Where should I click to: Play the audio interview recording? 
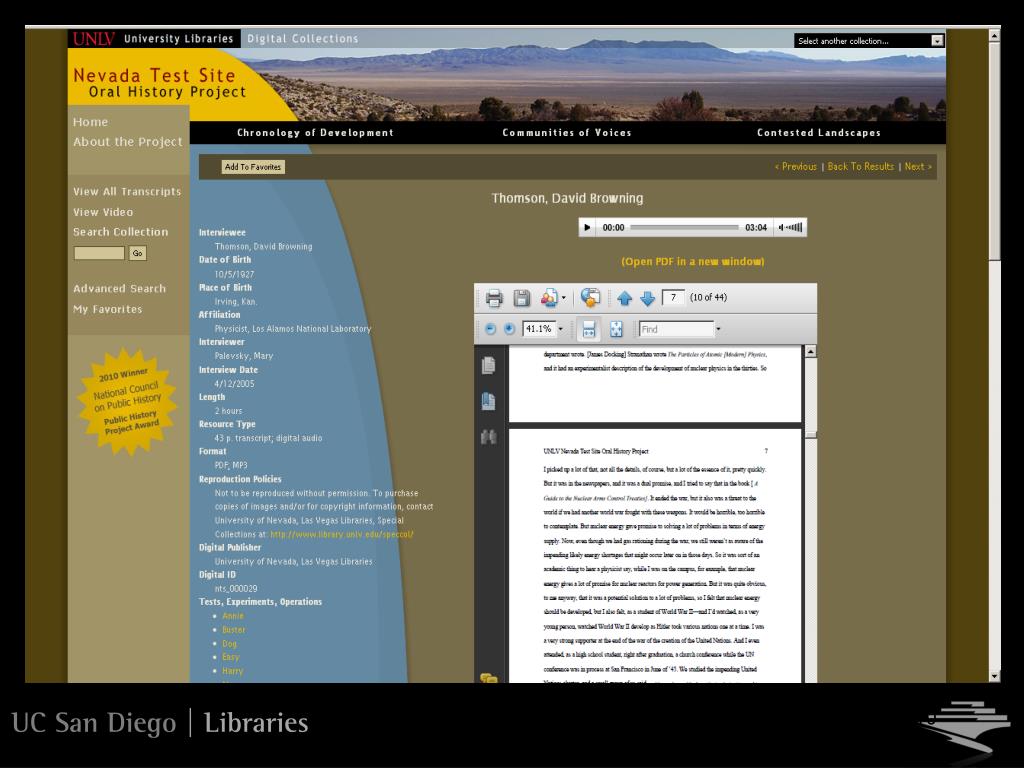[x=587, y=227]
